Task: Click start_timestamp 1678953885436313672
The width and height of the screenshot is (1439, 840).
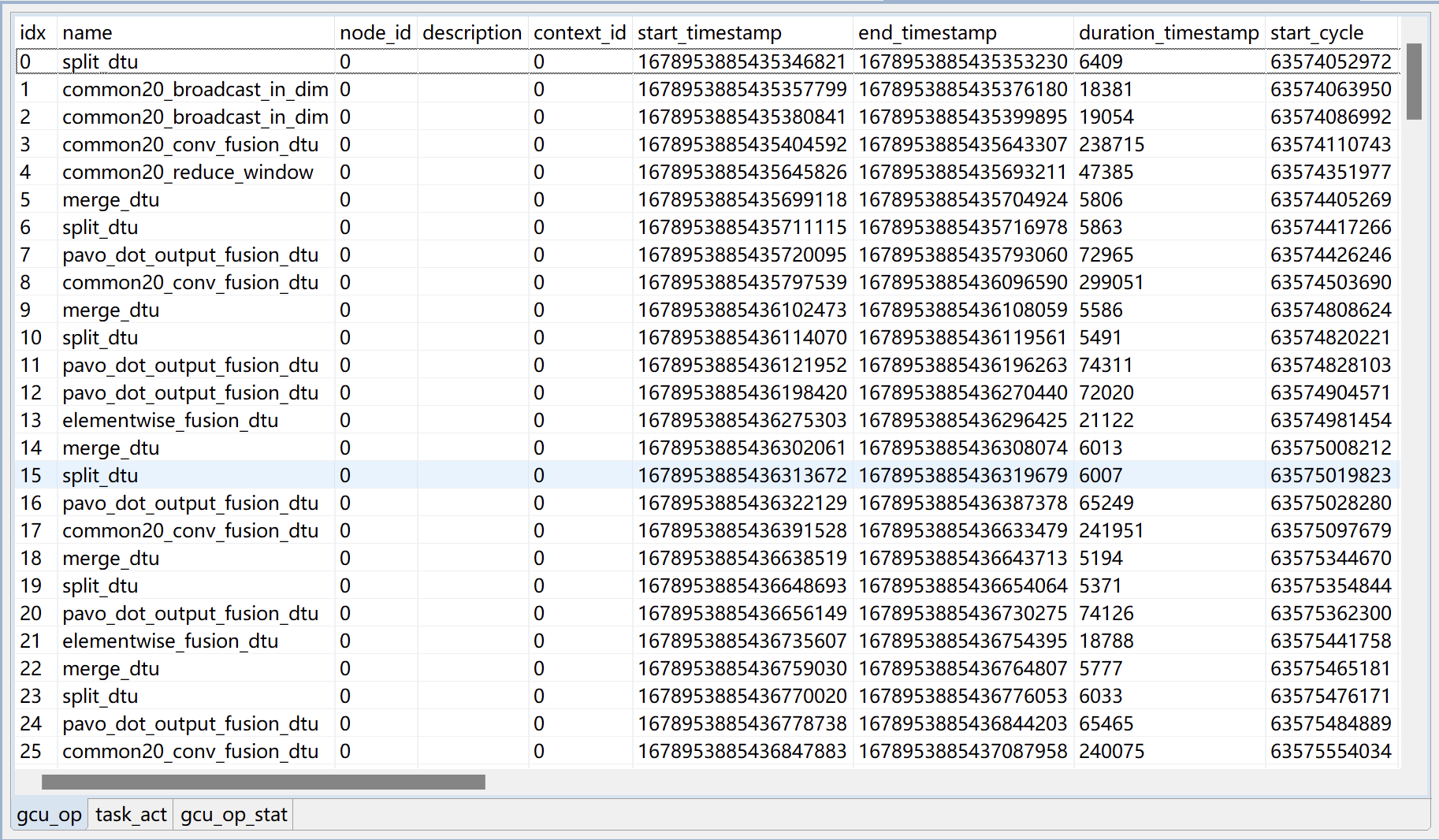Action: (742, 475)
